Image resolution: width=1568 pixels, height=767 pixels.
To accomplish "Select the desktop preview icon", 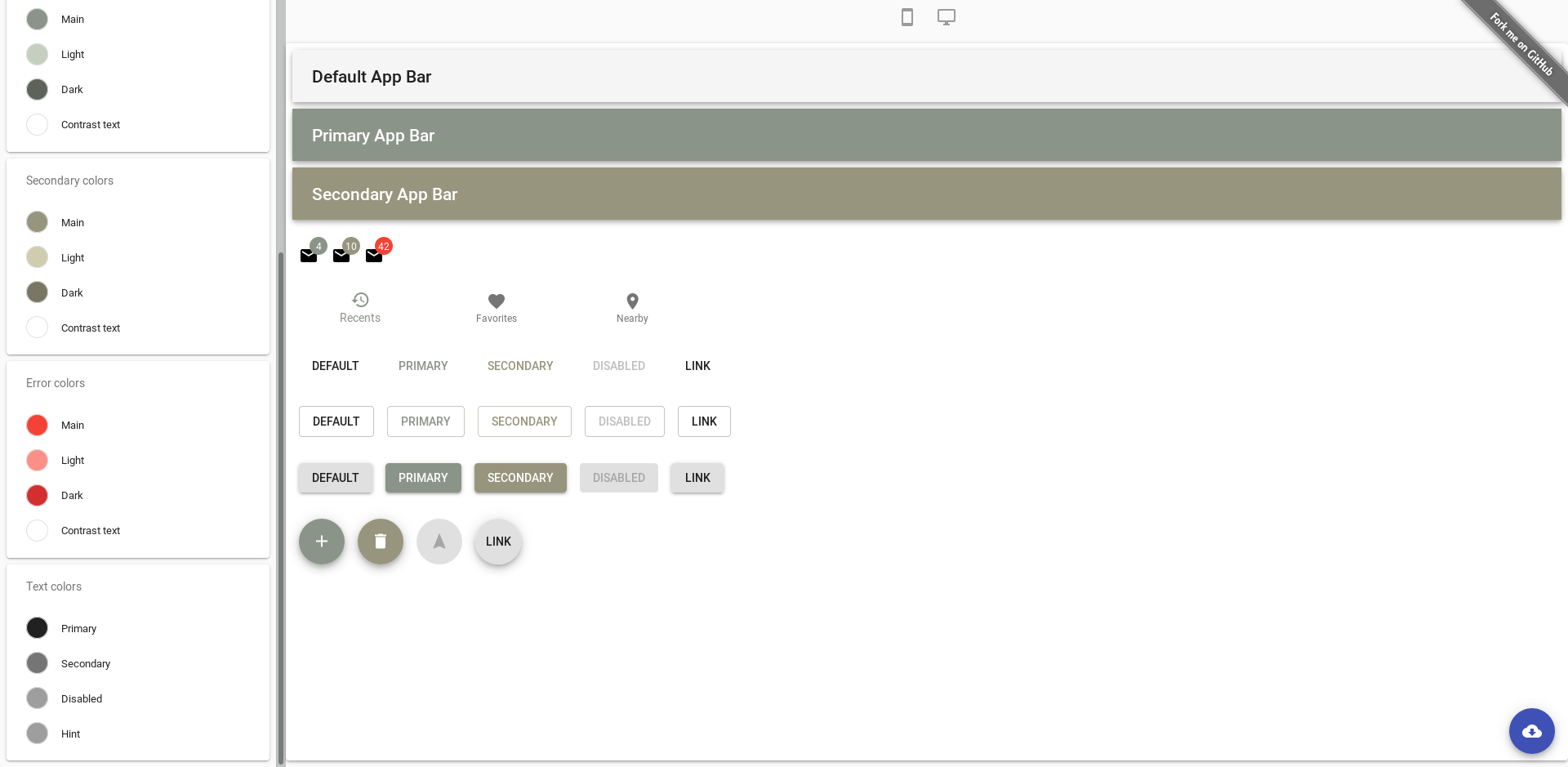I will tap(946, 16).
